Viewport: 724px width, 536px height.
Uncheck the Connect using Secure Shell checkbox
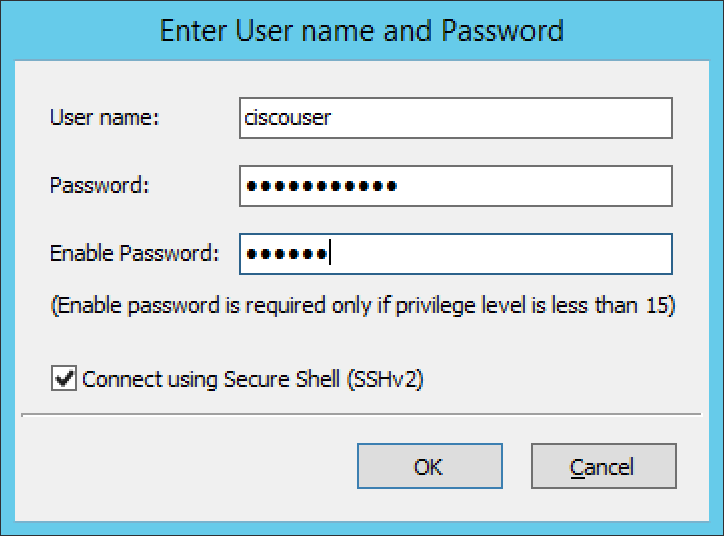pos(65,379)
